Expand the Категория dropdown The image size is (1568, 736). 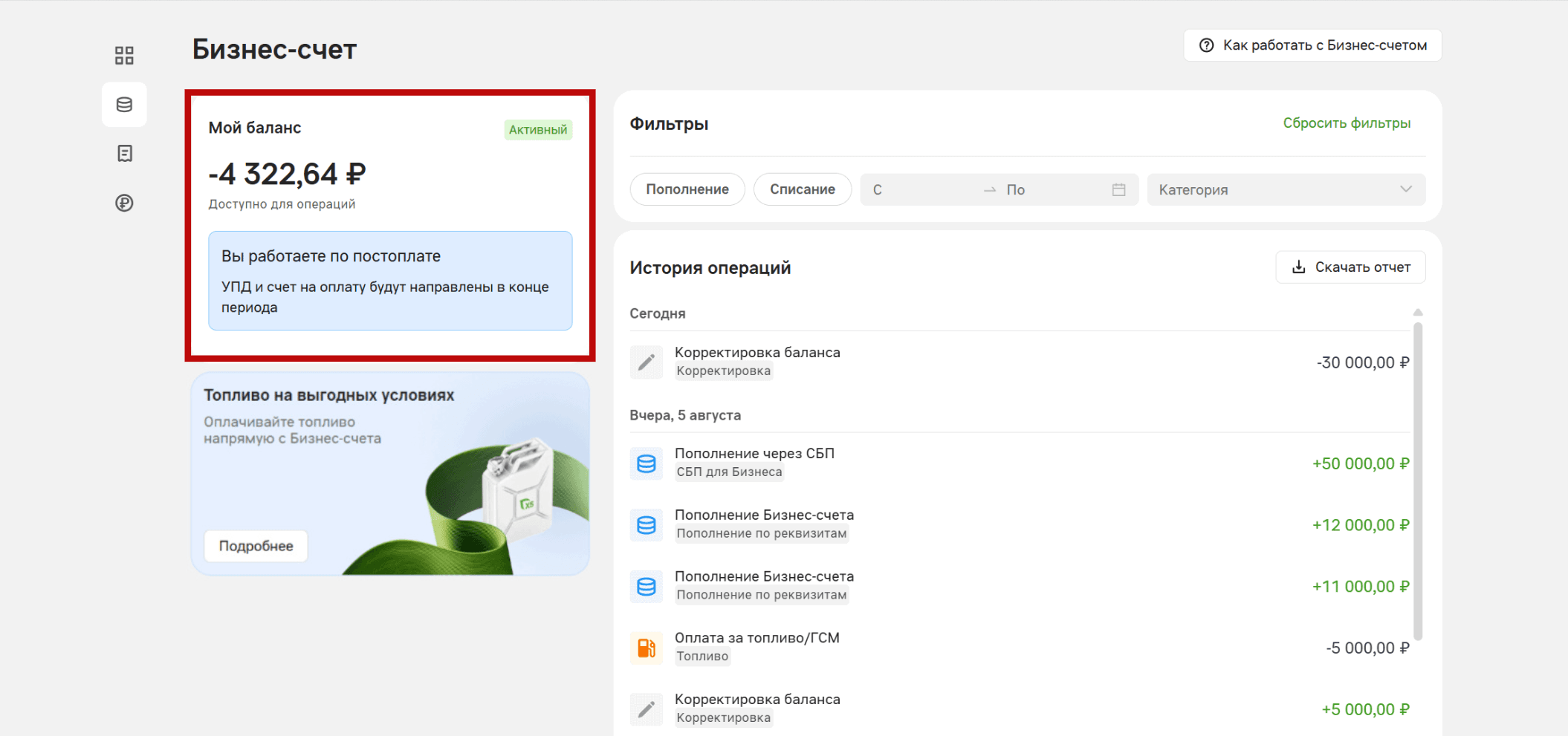(x=1286, y=189)
